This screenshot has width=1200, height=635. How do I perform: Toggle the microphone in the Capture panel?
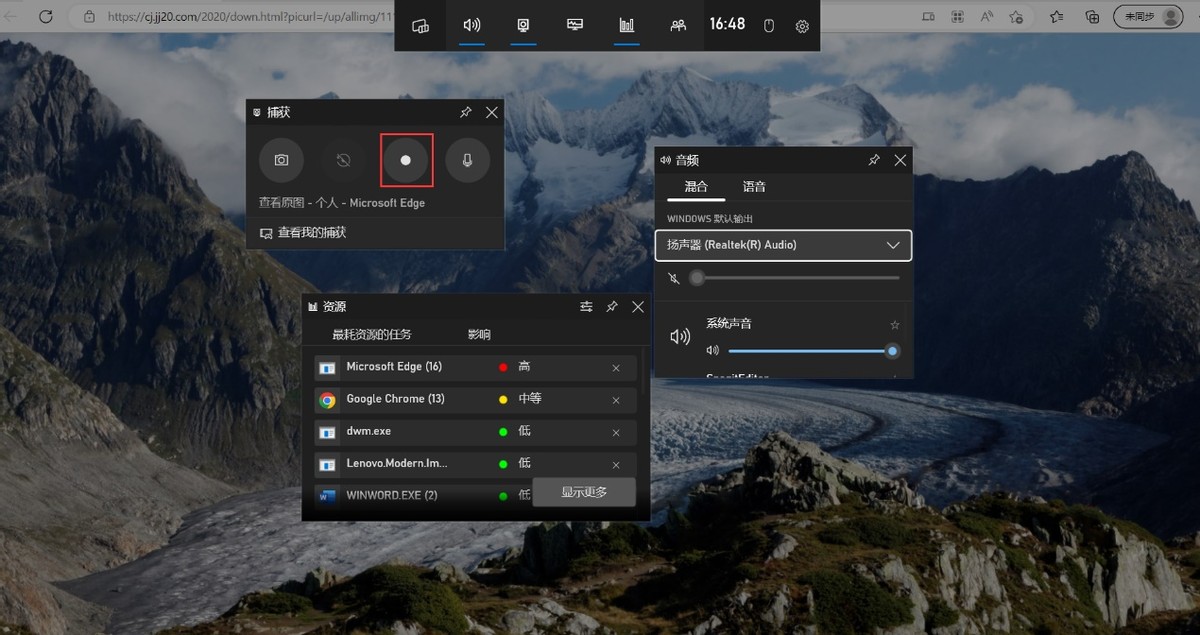click(467, 160)
